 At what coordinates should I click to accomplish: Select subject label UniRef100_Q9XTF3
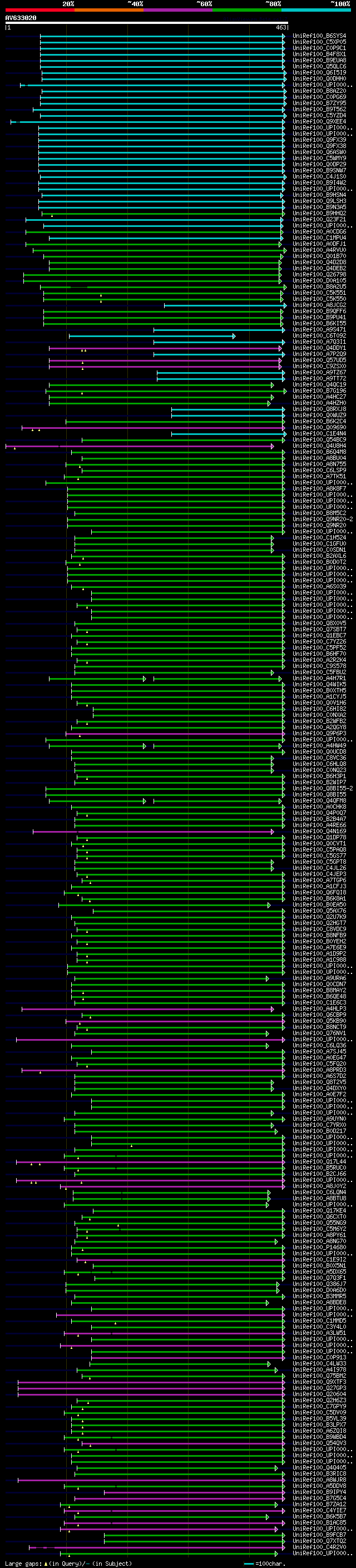coord(319,1382)
